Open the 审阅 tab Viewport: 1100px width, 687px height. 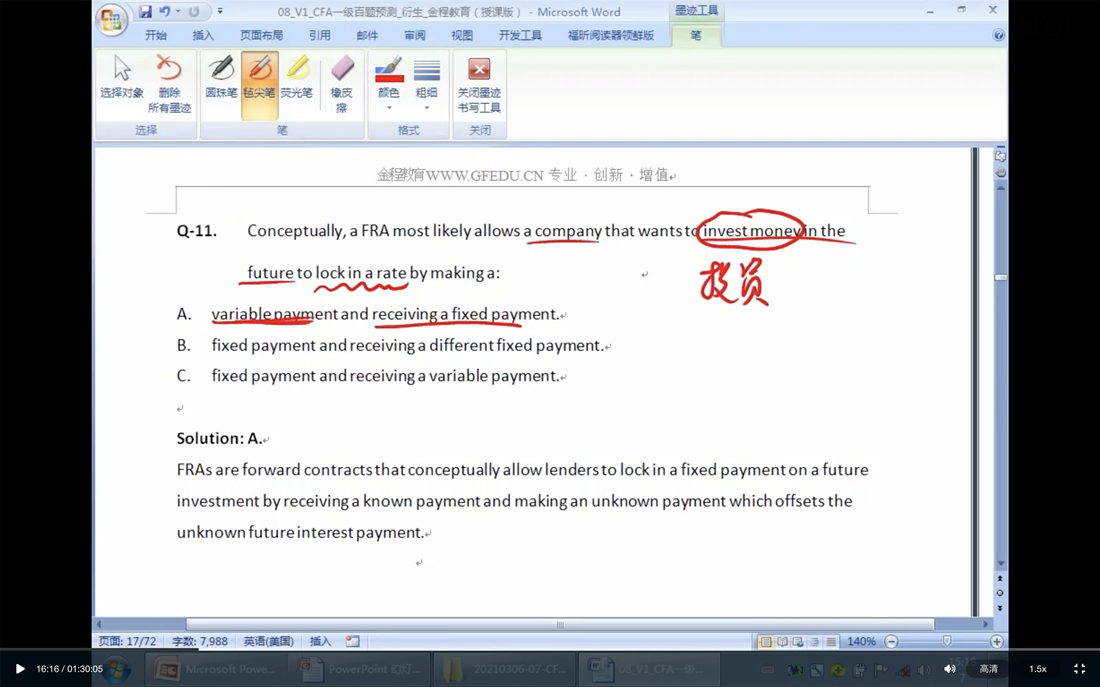415,35
